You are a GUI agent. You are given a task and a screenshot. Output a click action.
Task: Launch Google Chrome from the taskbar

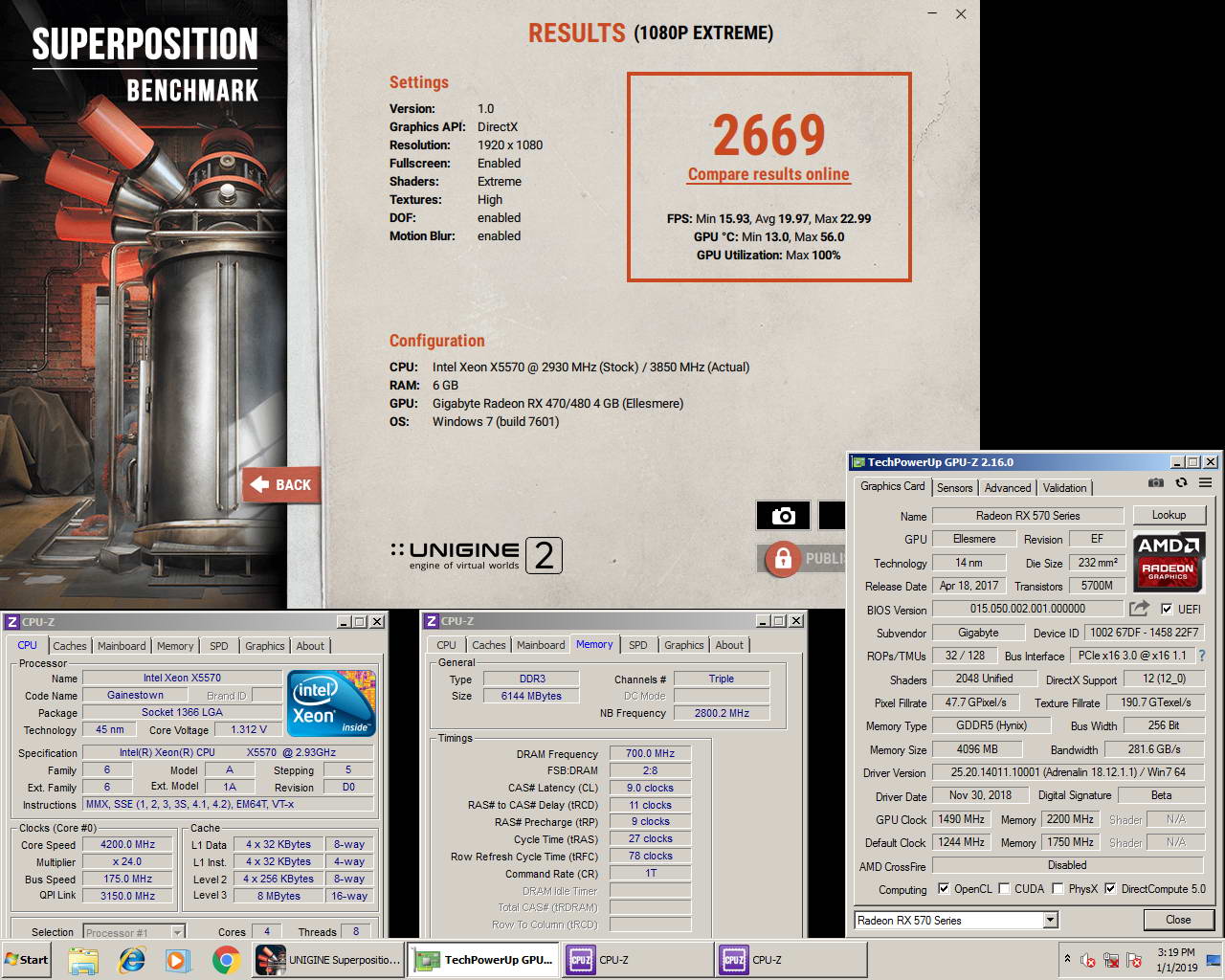[x=226, y=959]
